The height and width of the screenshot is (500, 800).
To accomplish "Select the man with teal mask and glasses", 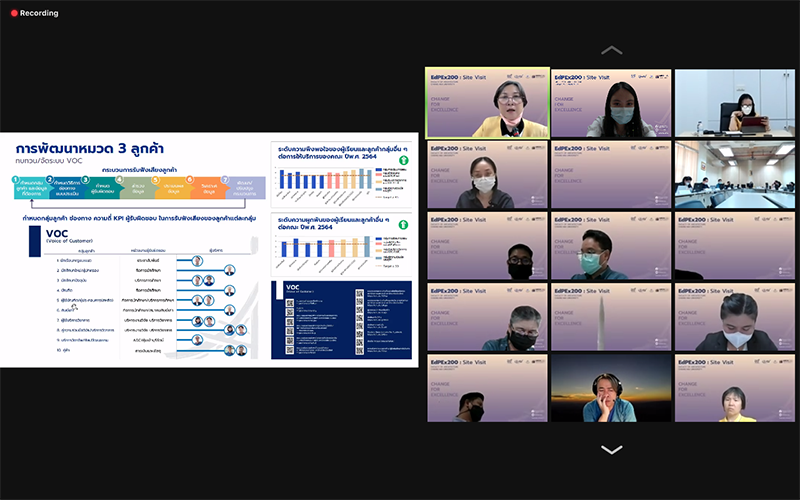I will 611,246.
